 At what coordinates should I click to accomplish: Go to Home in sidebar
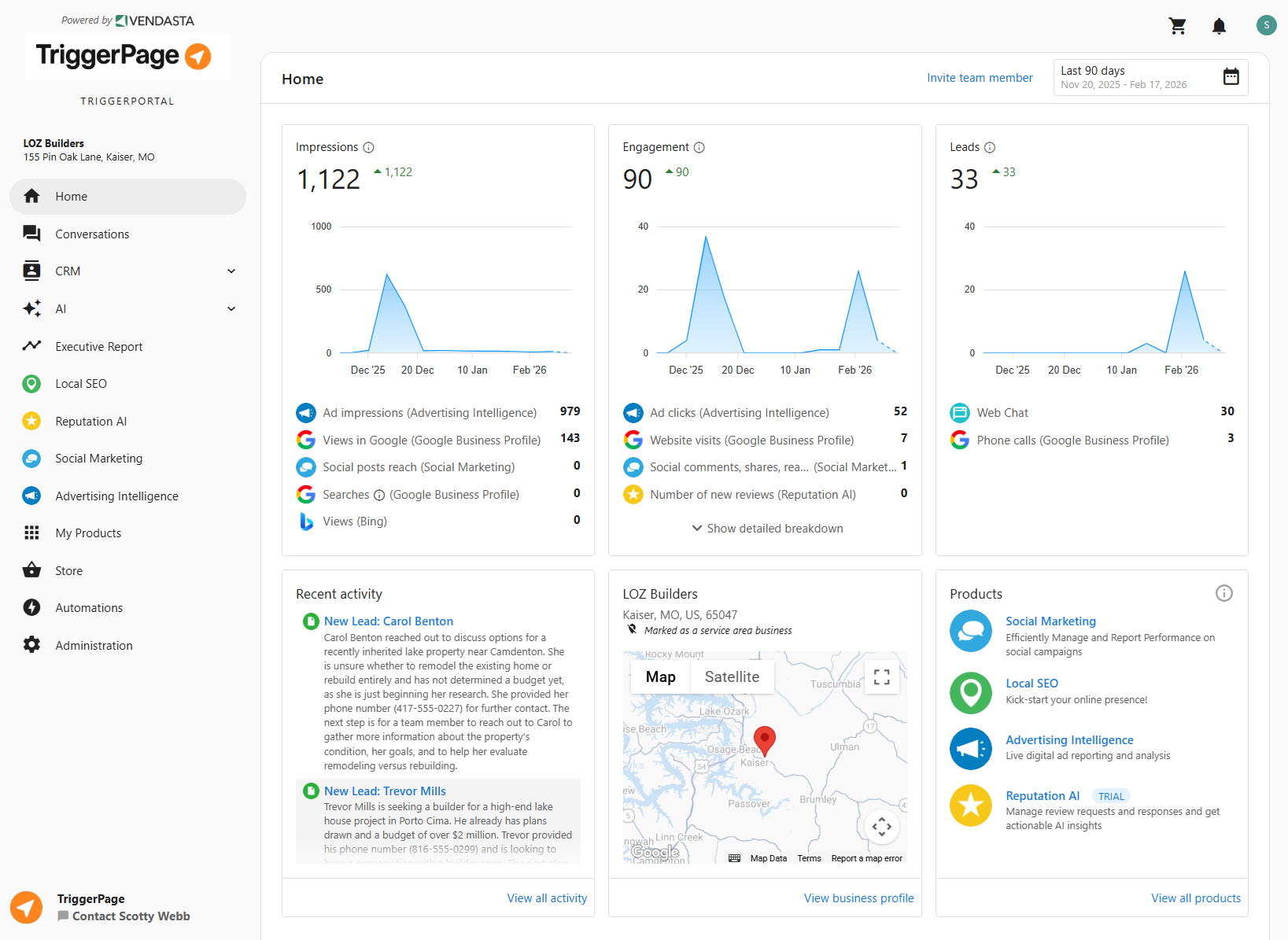[127, 197]
